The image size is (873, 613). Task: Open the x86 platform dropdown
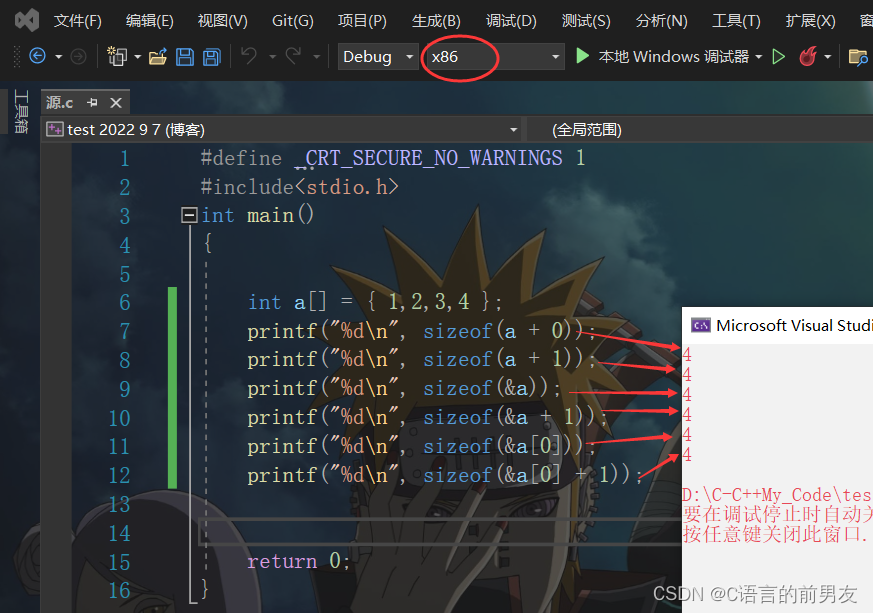(x=494, y=57)
